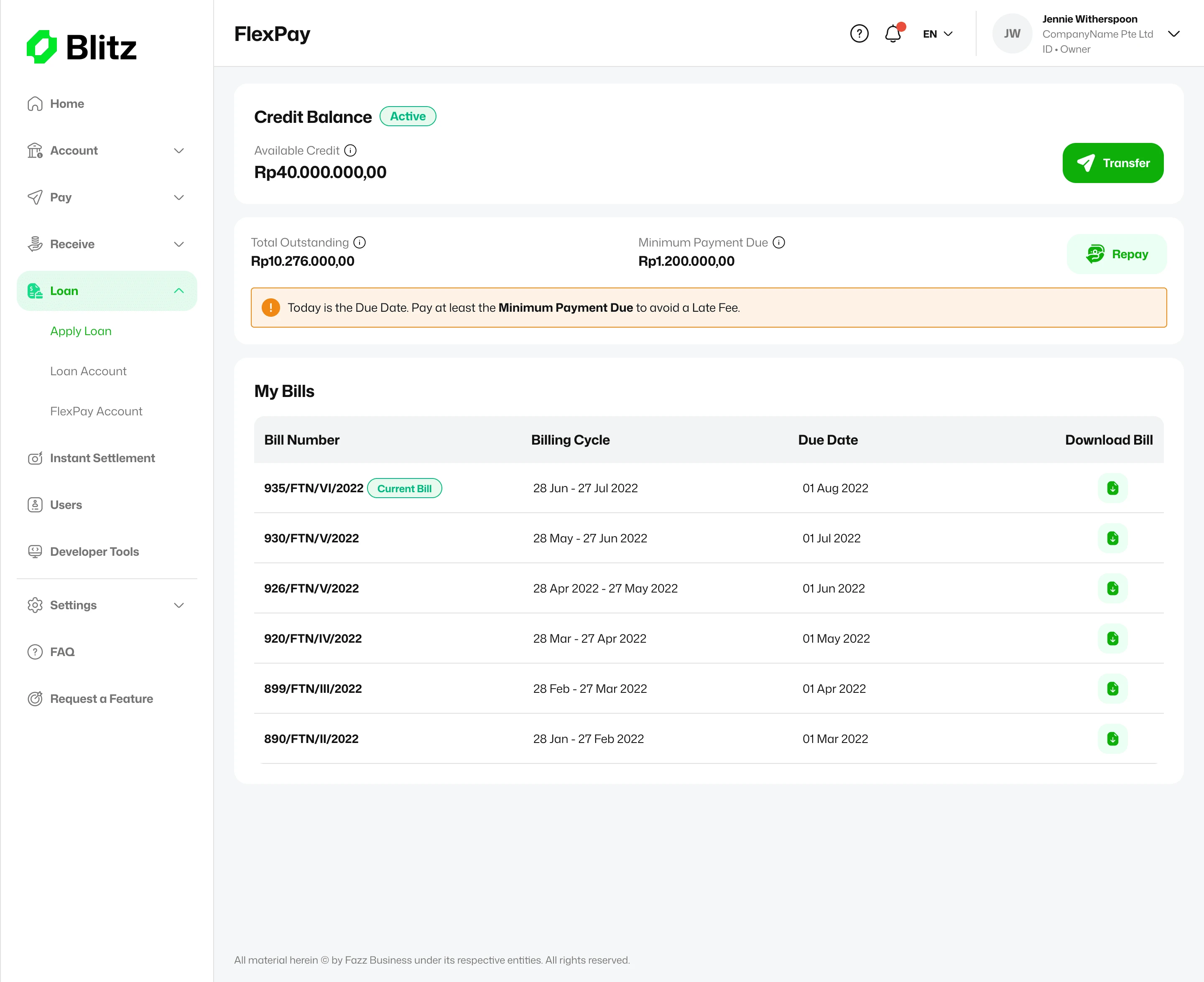Download bill 926/FTN/V/2022
Screen dimensions: 1204x982
tap(1112, 588)
